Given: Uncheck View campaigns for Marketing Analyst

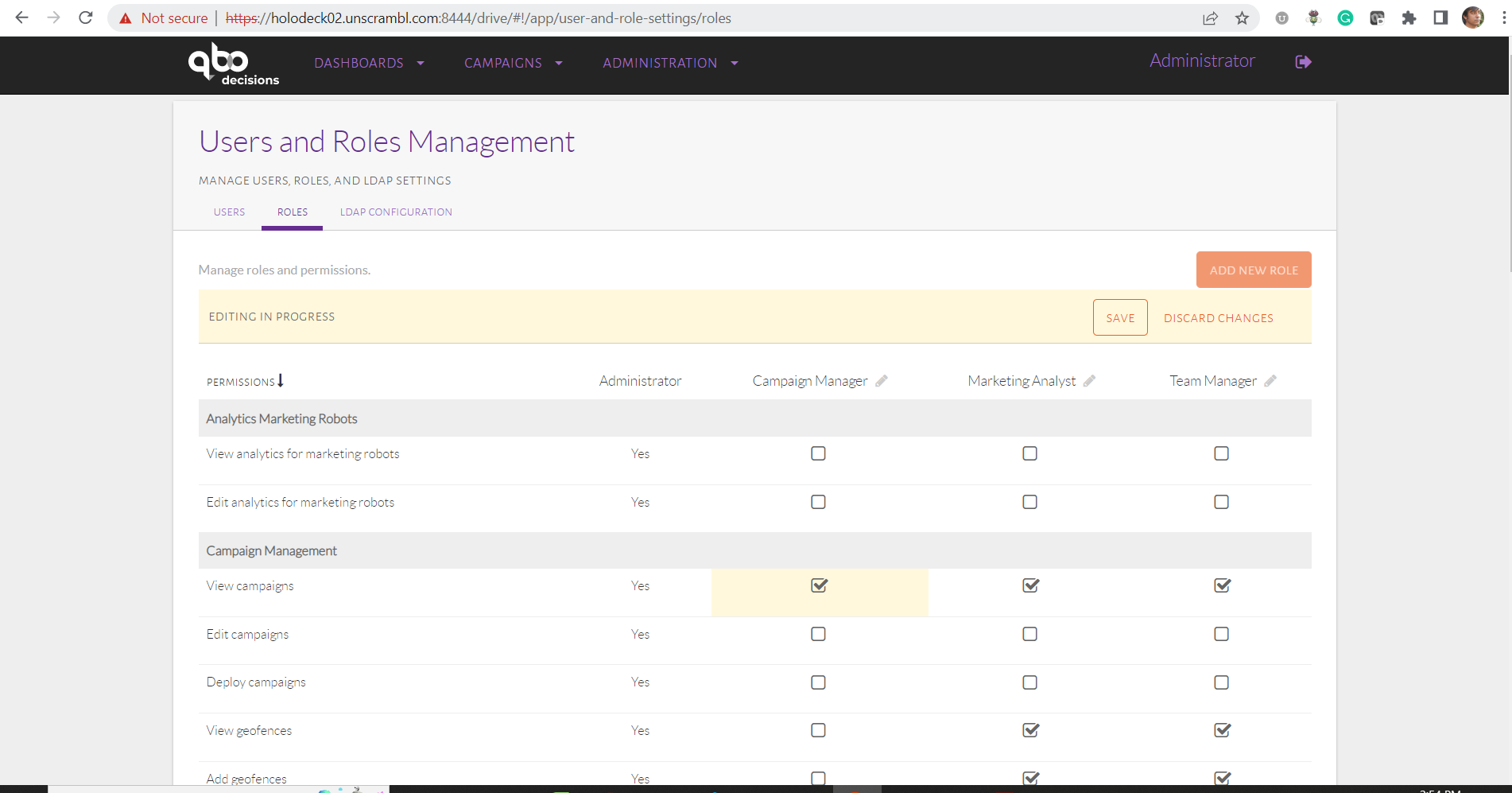Looking at the screenshot, I should tap(1030, 585).
